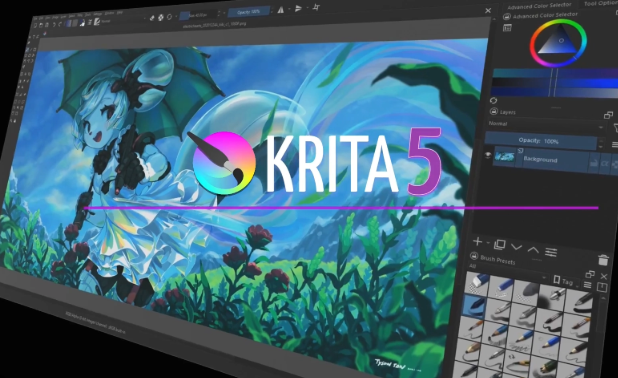Click the highlighted selected brush preset
618x378 pixels.
pos(474,306)
